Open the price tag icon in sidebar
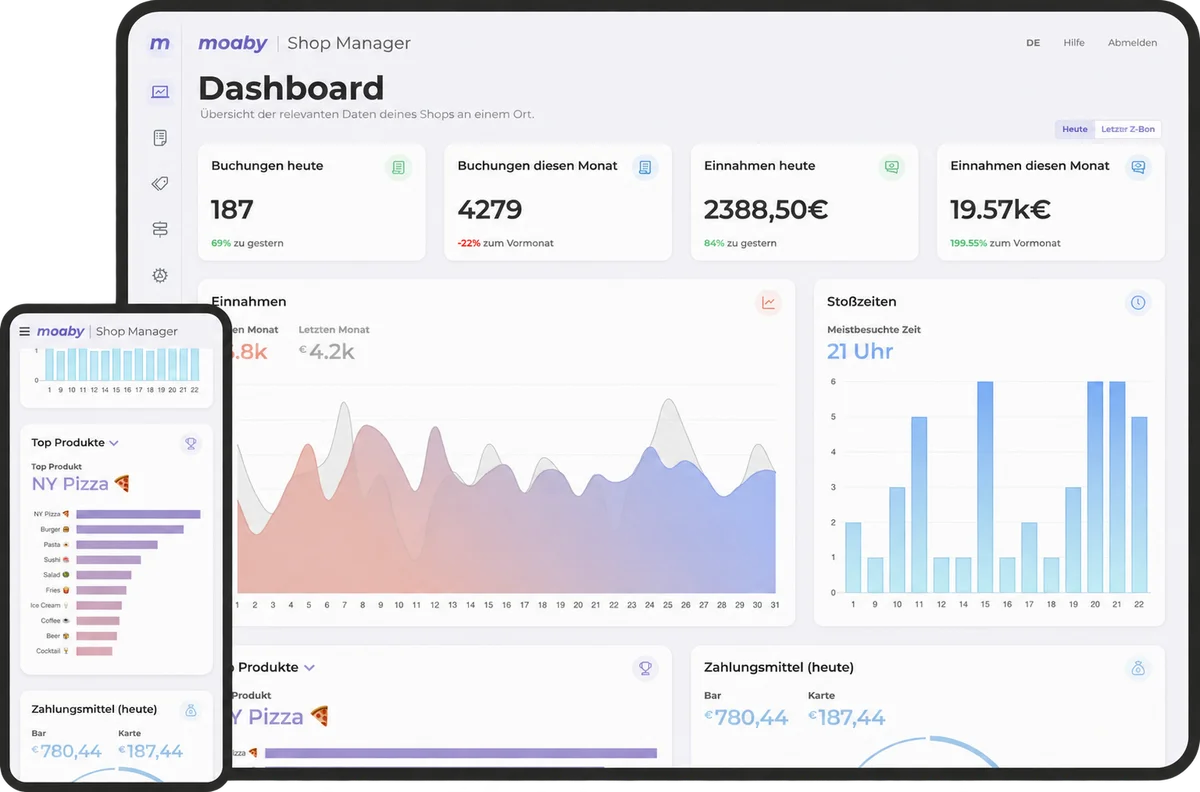The width and height of the screenshot is (1200, 792). (x=160, y=184)
